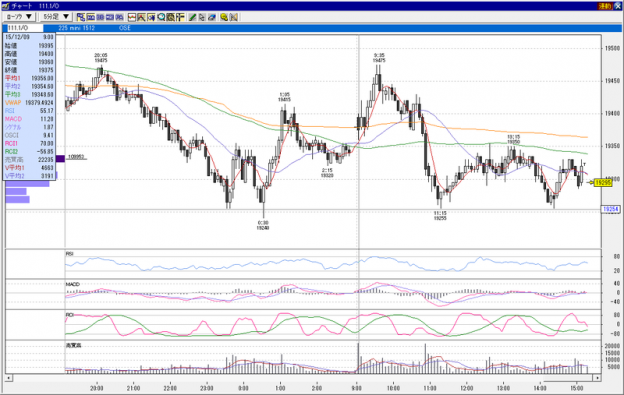This screenshot has width=624, height=395.
Task: Select the arrow pointer tool icon
Action: tap(202, 17)
